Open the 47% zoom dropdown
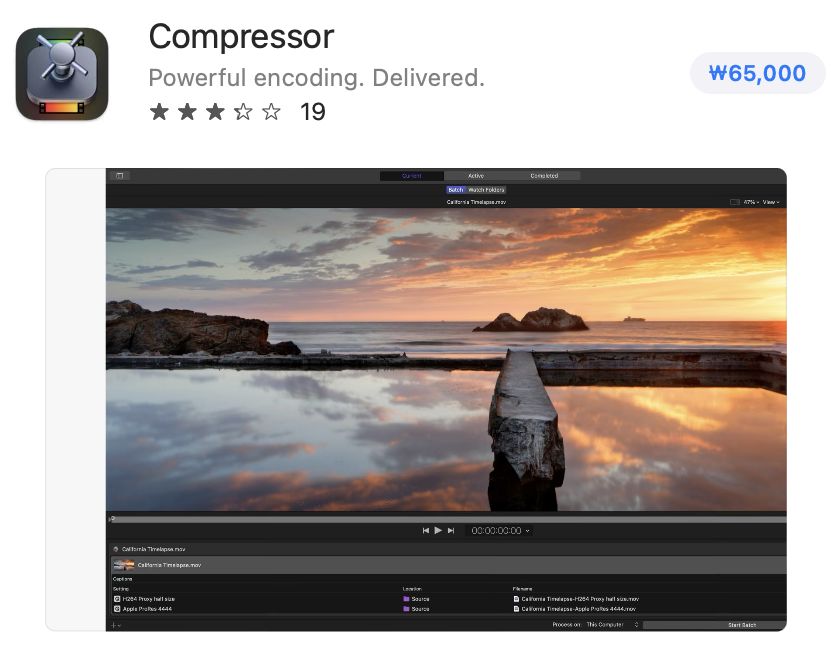The image size is (840, 654). pos(751,202)
